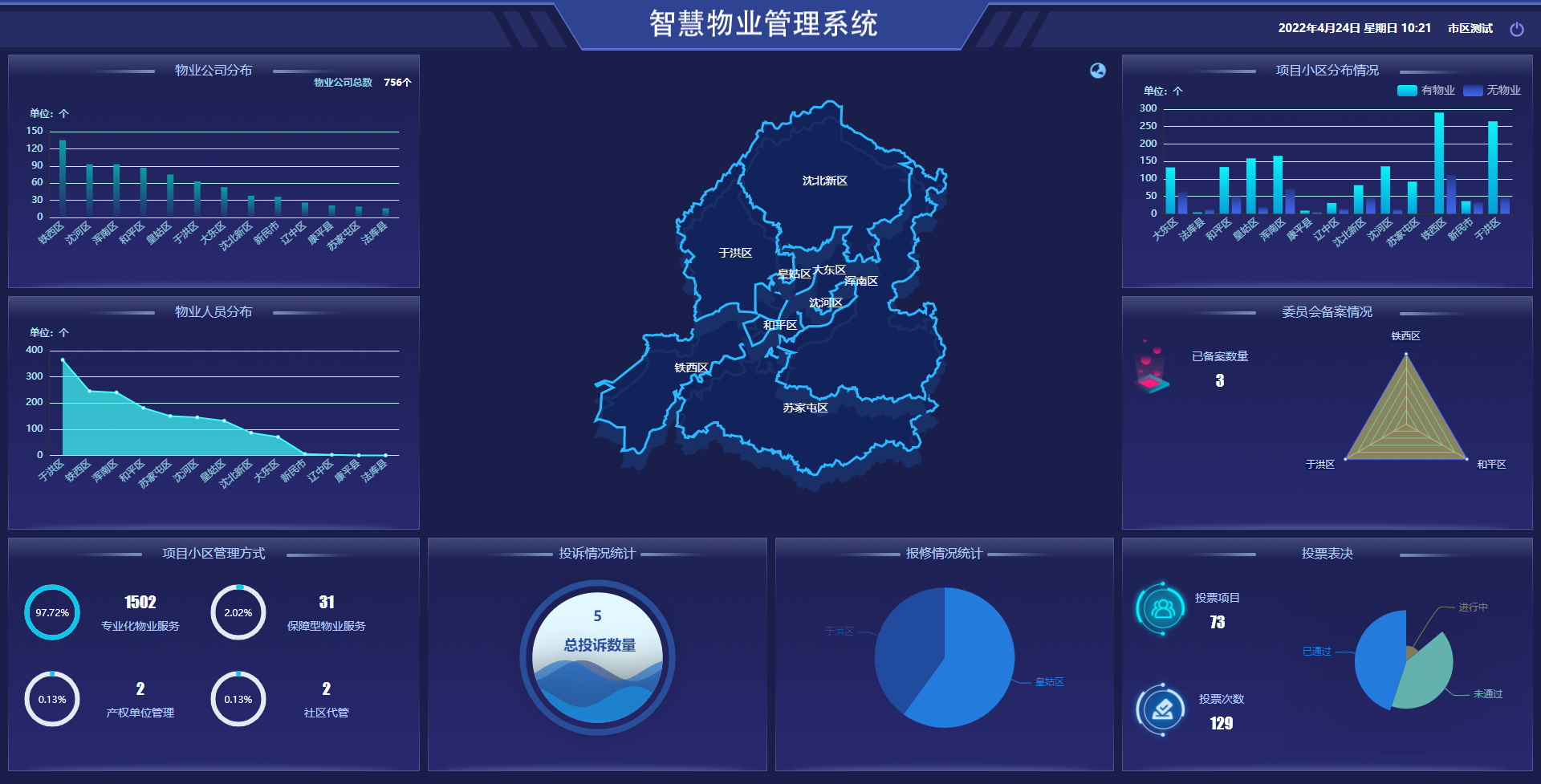Click the 市区测试 user label
The image size is (1541, 784).
click(1470, 29)
